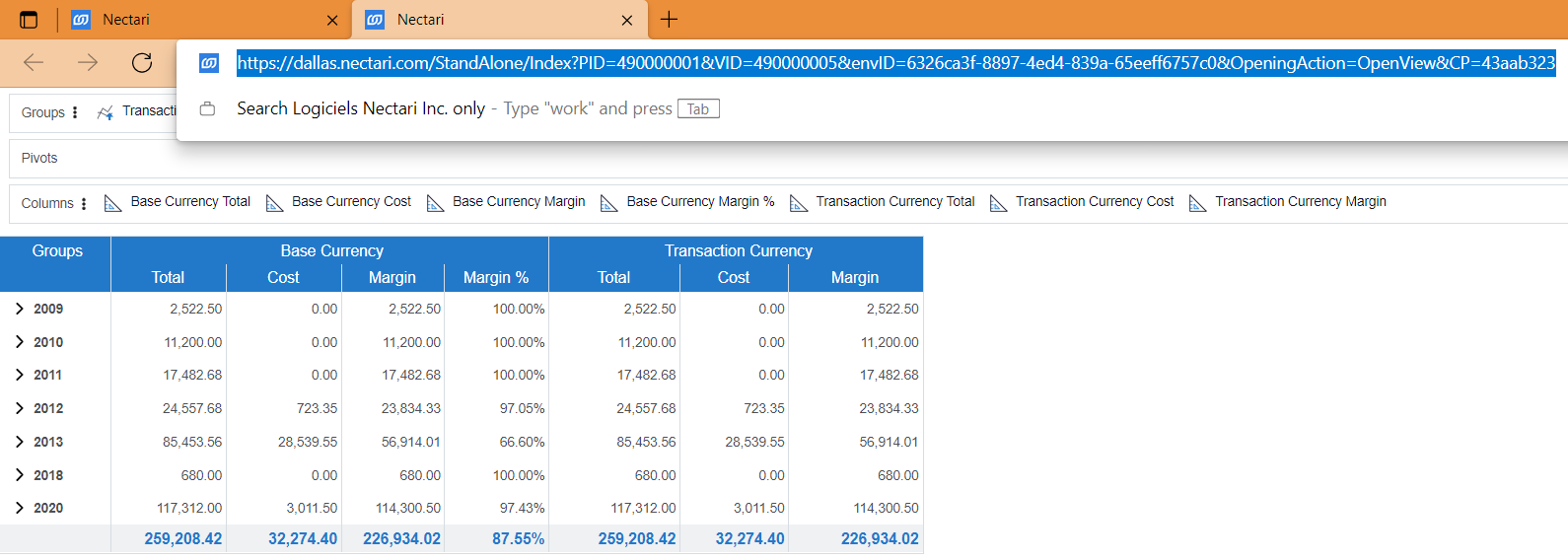Image resolution: width=1568 pixels, height=560 pixels.
Task: Click the Base Currency Total measure icon
Action: 112,203
